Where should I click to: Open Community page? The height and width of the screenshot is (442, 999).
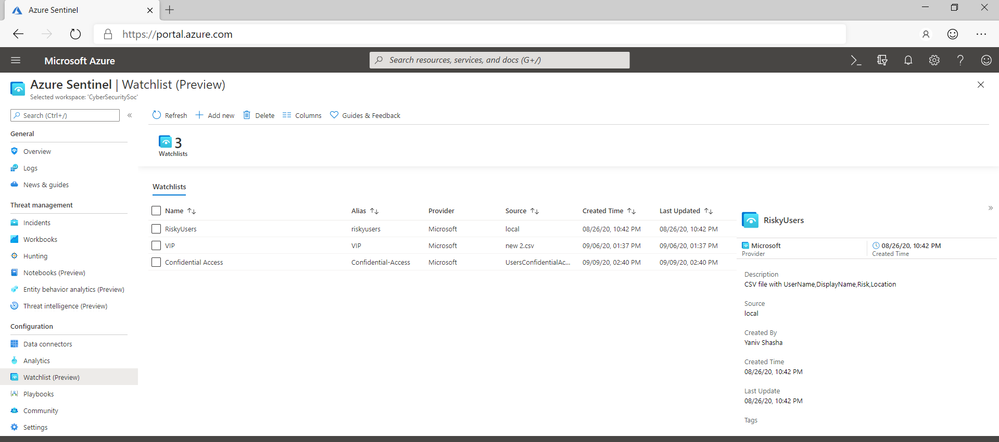[x=40, y=411]
